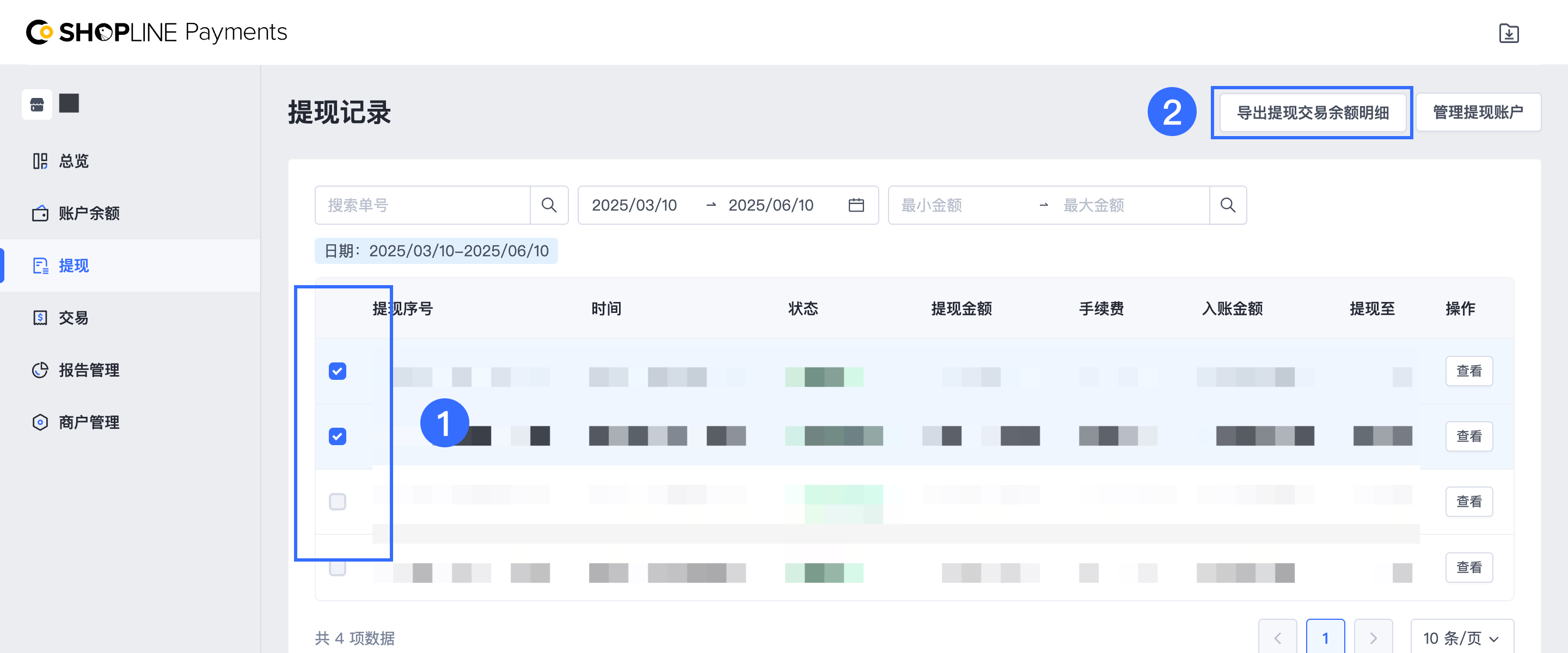The height and width of the screenshot is (653, 1568).
Task: Open 交易 in sidebar
Action: [x=130, y=318]
